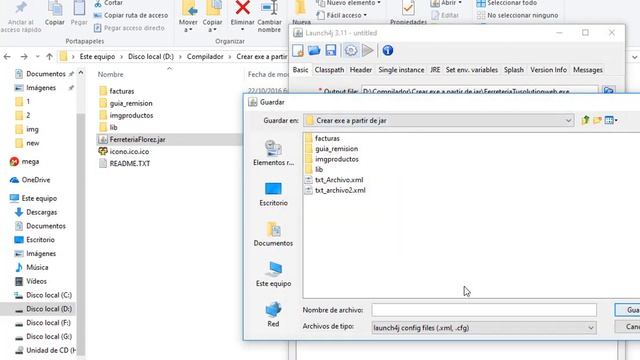Click Seleccionar todo in Explorer ribbon
Screen dimensions: 640x360
click(507, 3)
